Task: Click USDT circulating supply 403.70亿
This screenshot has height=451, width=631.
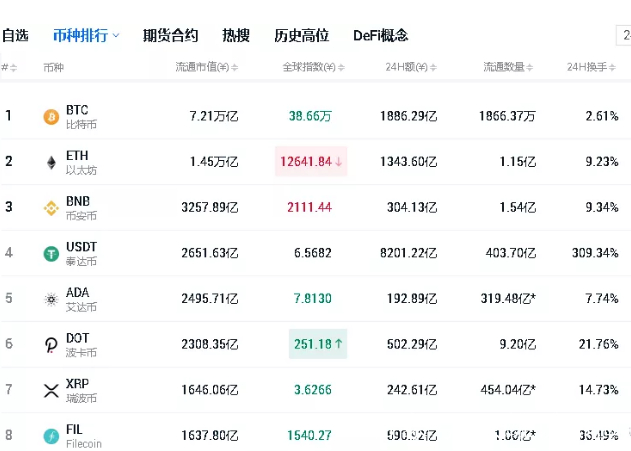Action: point(511,253)
